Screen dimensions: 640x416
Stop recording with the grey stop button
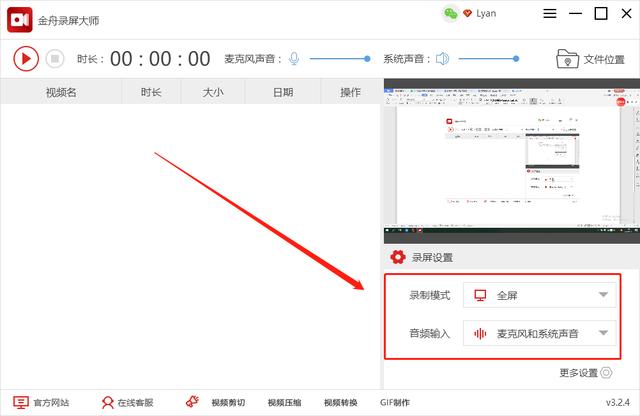55,59
